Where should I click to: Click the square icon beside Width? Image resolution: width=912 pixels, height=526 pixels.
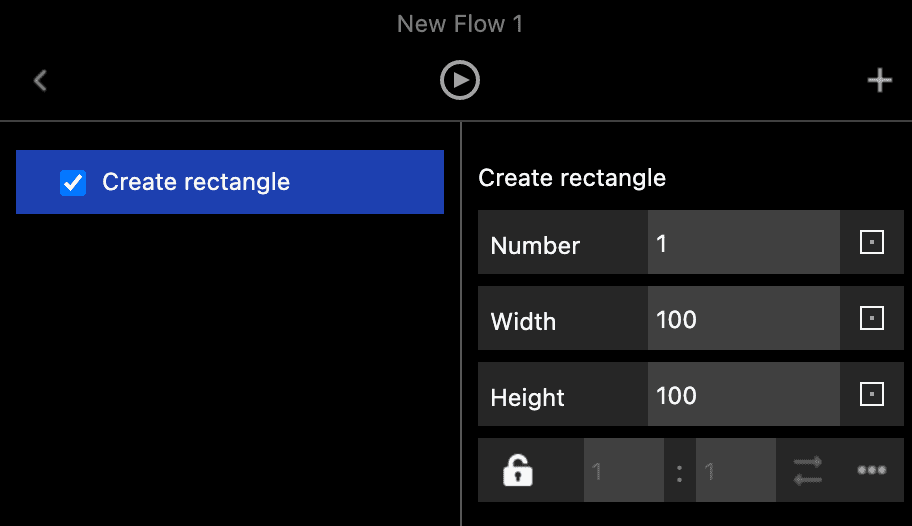coord(872,319)
